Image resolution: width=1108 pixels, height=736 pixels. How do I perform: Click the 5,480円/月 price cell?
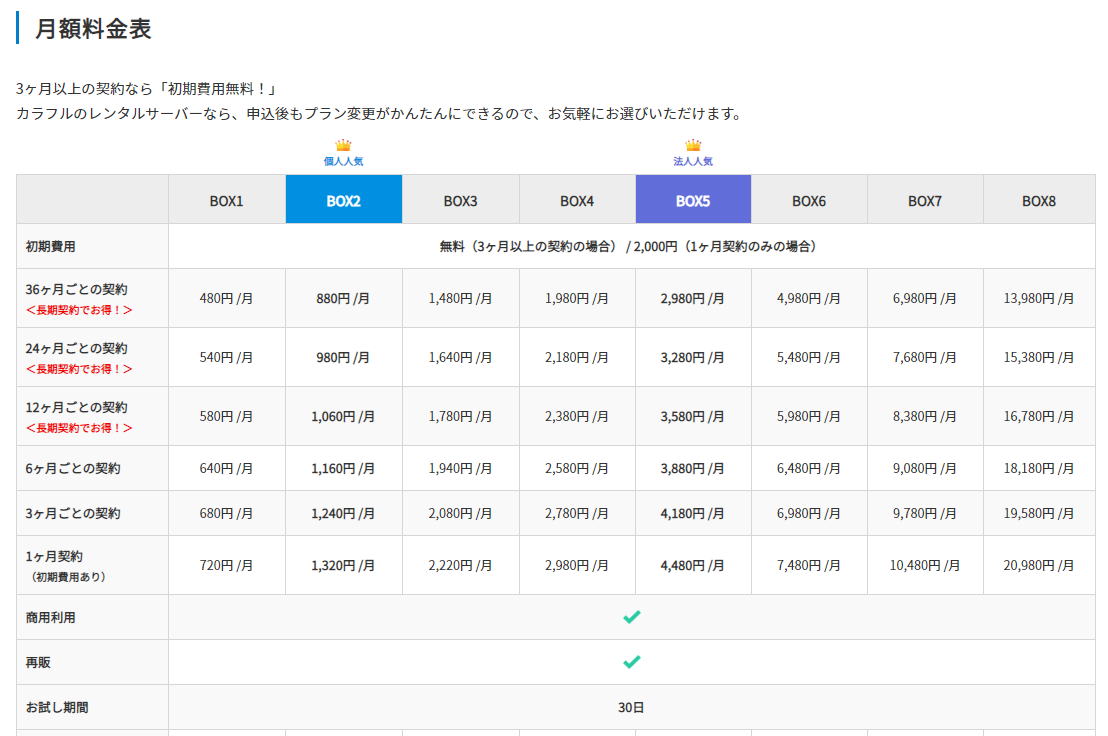point(808,357)
